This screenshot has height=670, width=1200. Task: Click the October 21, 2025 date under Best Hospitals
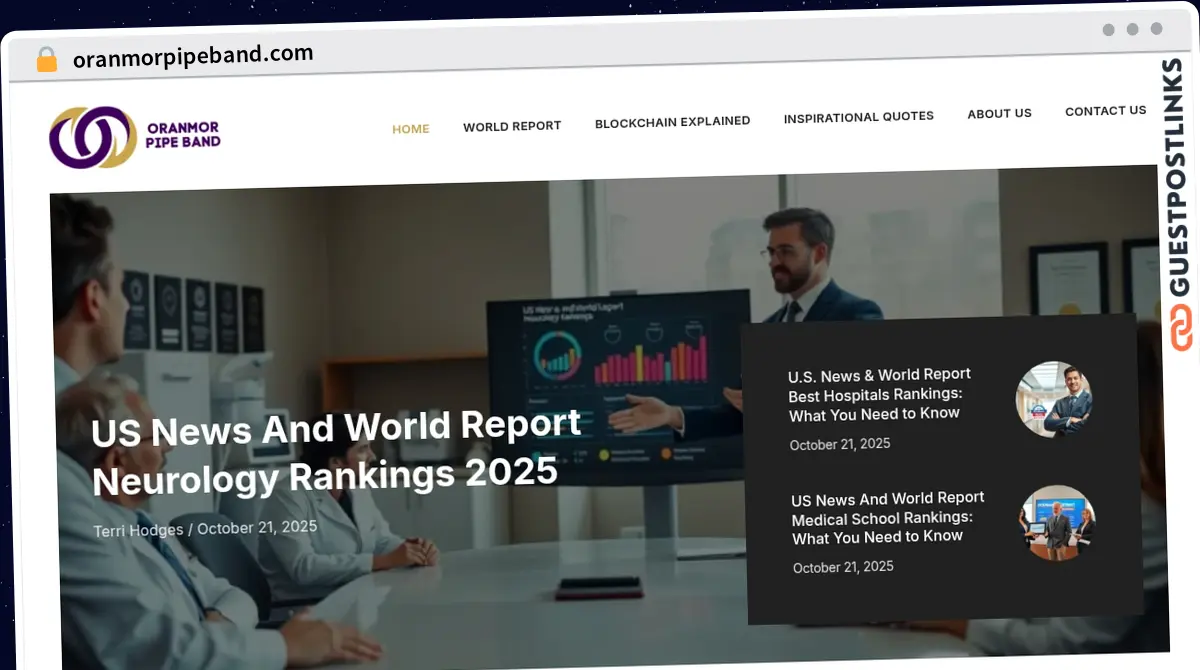point(840,444)
